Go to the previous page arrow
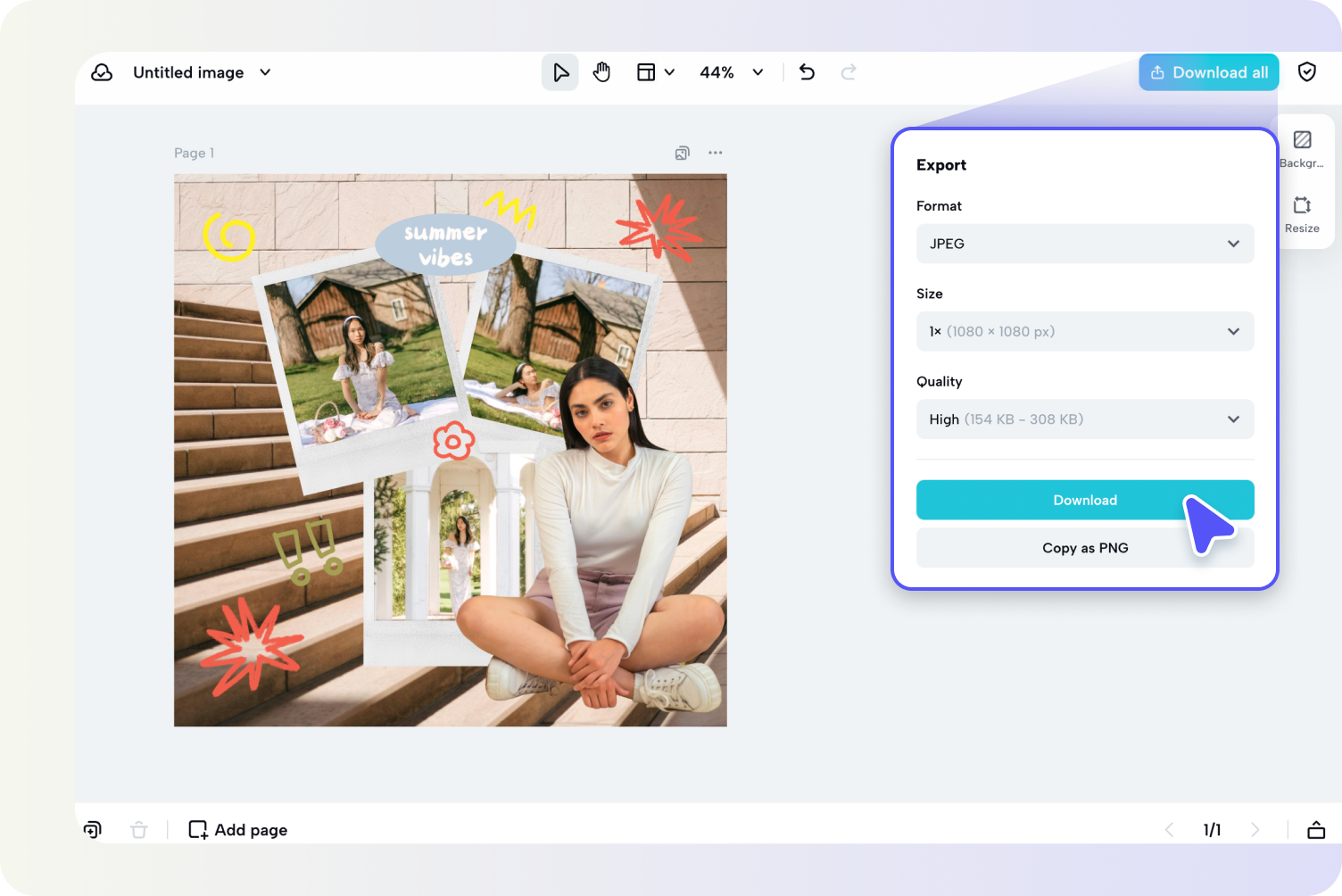This screenshot has width=1342, height=896. tap(1169, 830)
